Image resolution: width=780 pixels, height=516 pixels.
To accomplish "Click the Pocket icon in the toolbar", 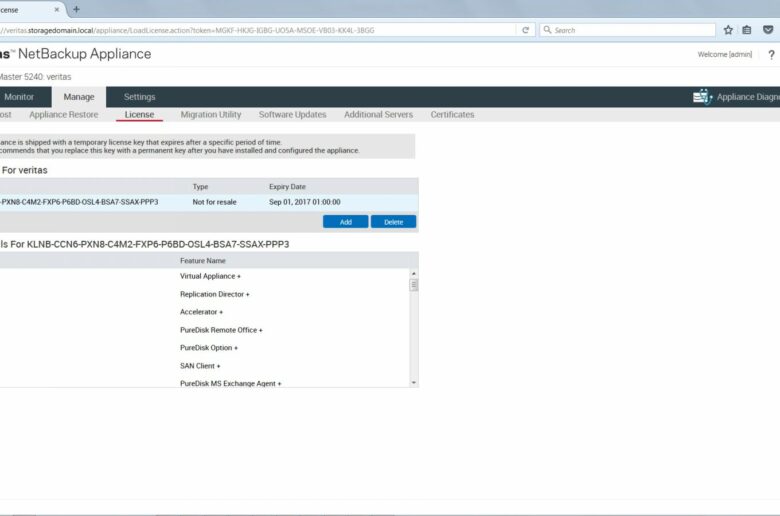I will [x=768, y=30].
